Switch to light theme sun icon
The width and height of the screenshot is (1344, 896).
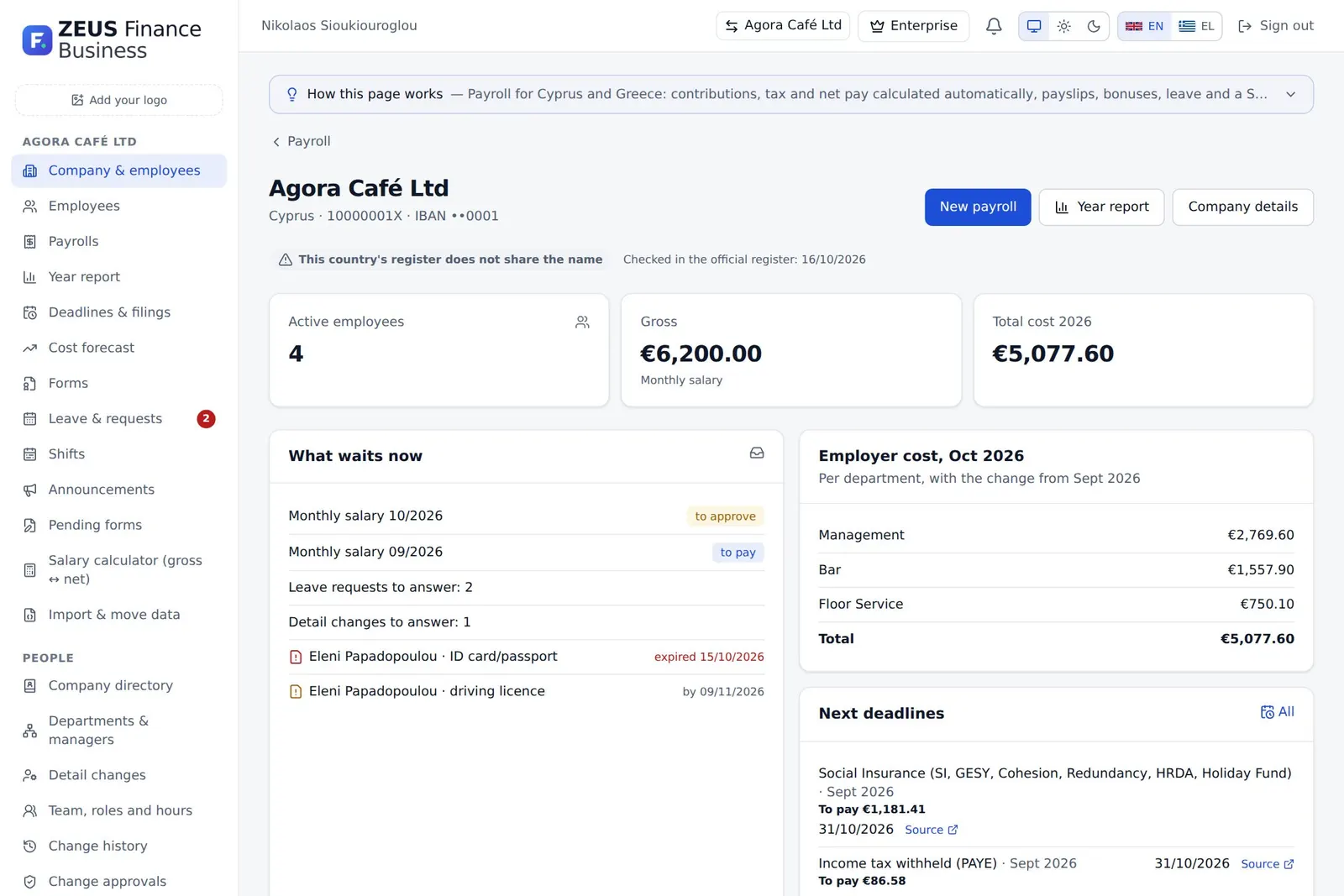[1064, 26]
